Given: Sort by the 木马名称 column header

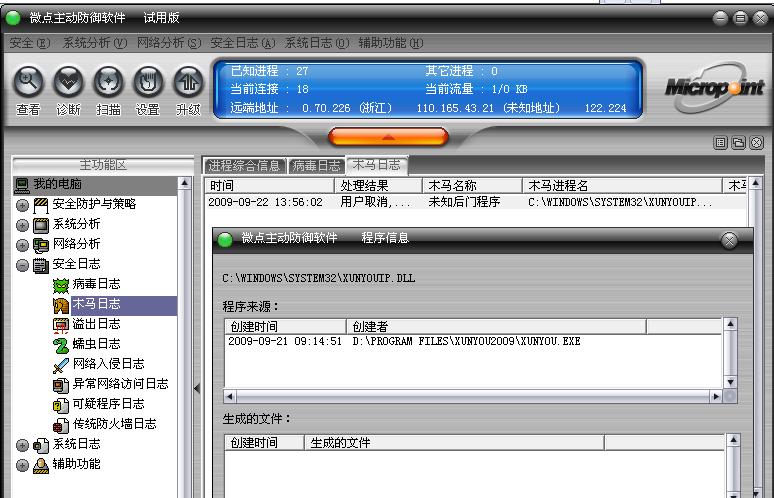Looking at the screenshot, I should pyautogui.click(x=473, y=186).
